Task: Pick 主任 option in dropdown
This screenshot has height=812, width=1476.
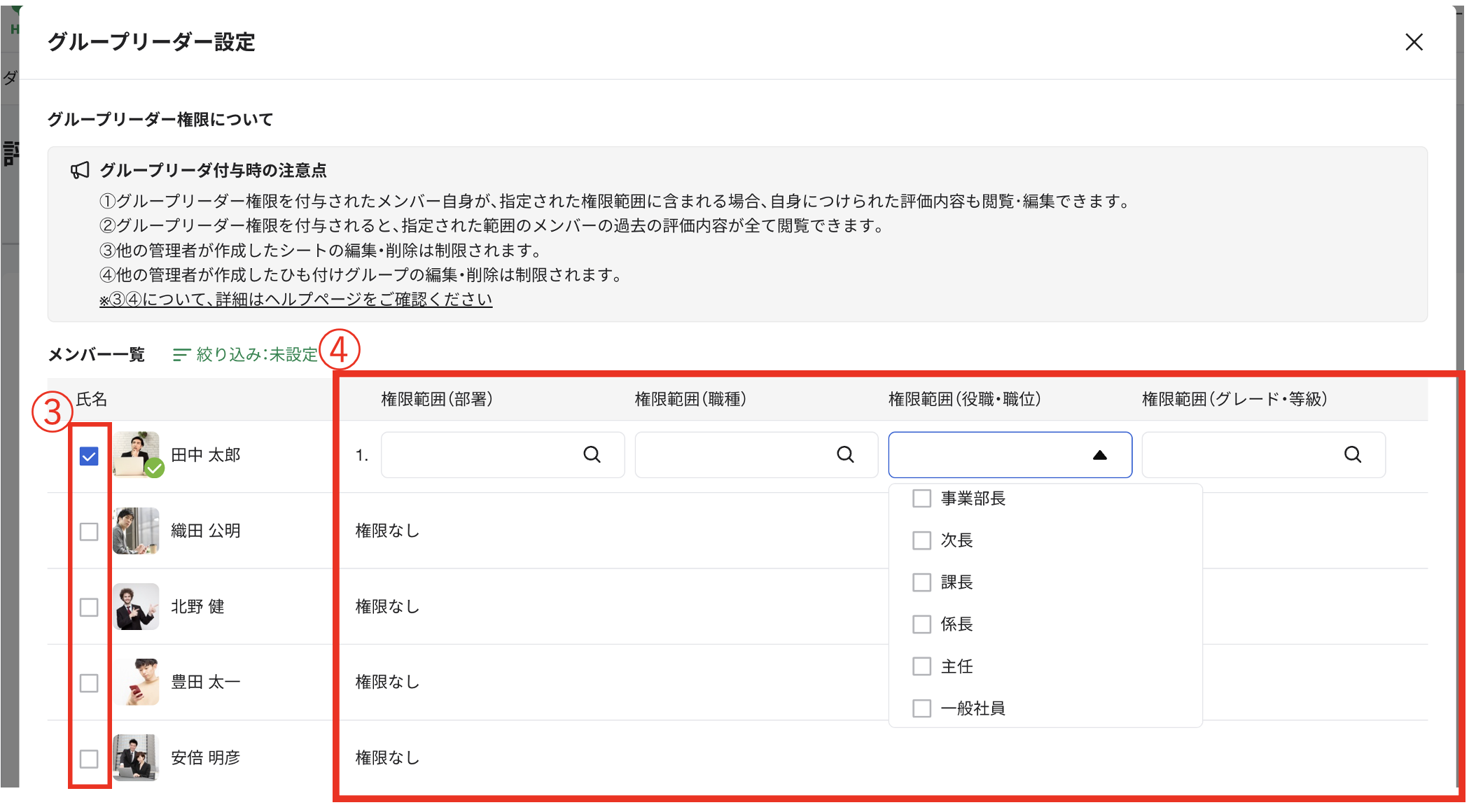Action: pos(921,666)
